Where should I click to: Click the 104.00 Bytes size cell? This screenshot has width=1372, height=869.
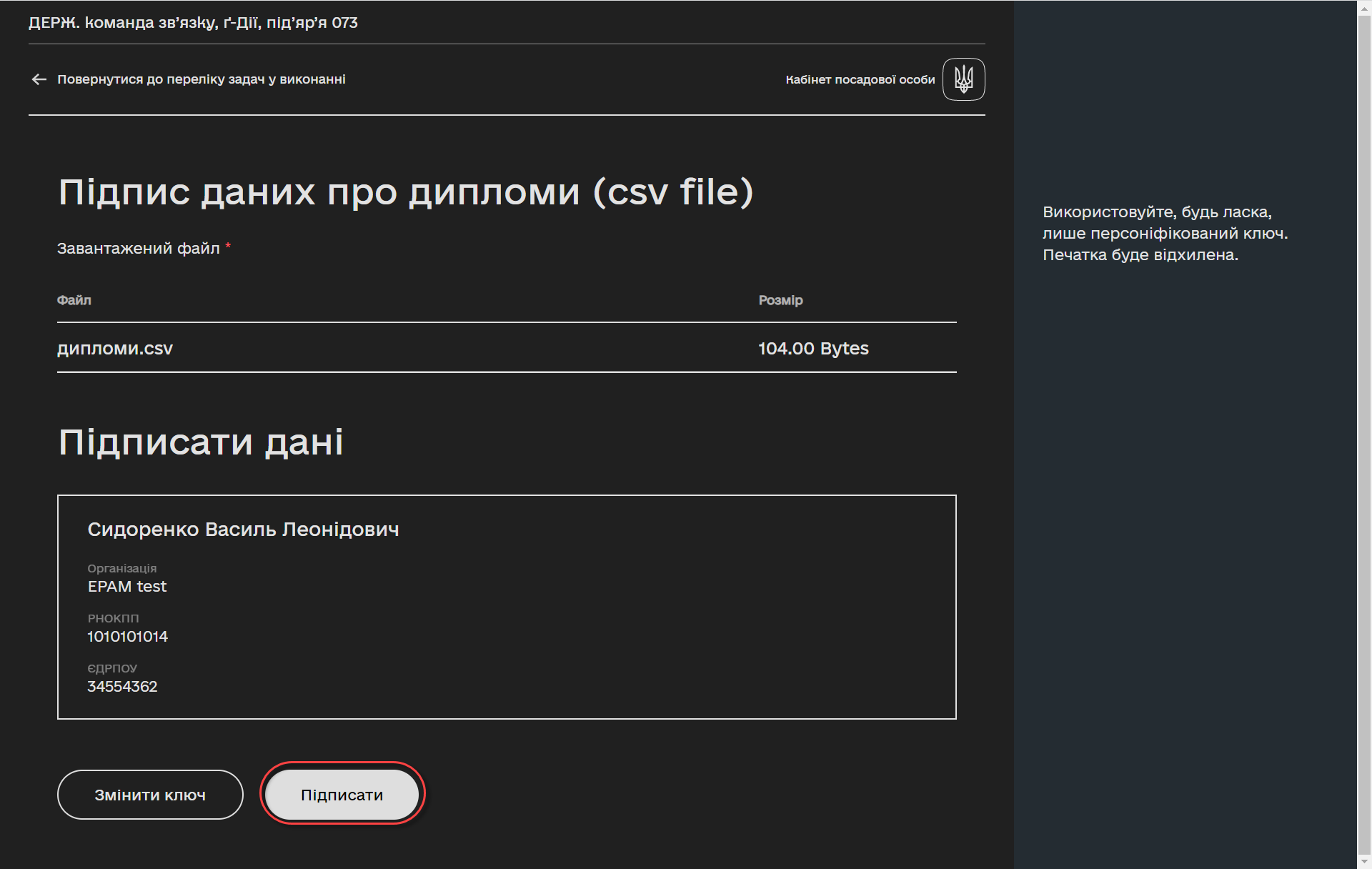coord(813,349)
